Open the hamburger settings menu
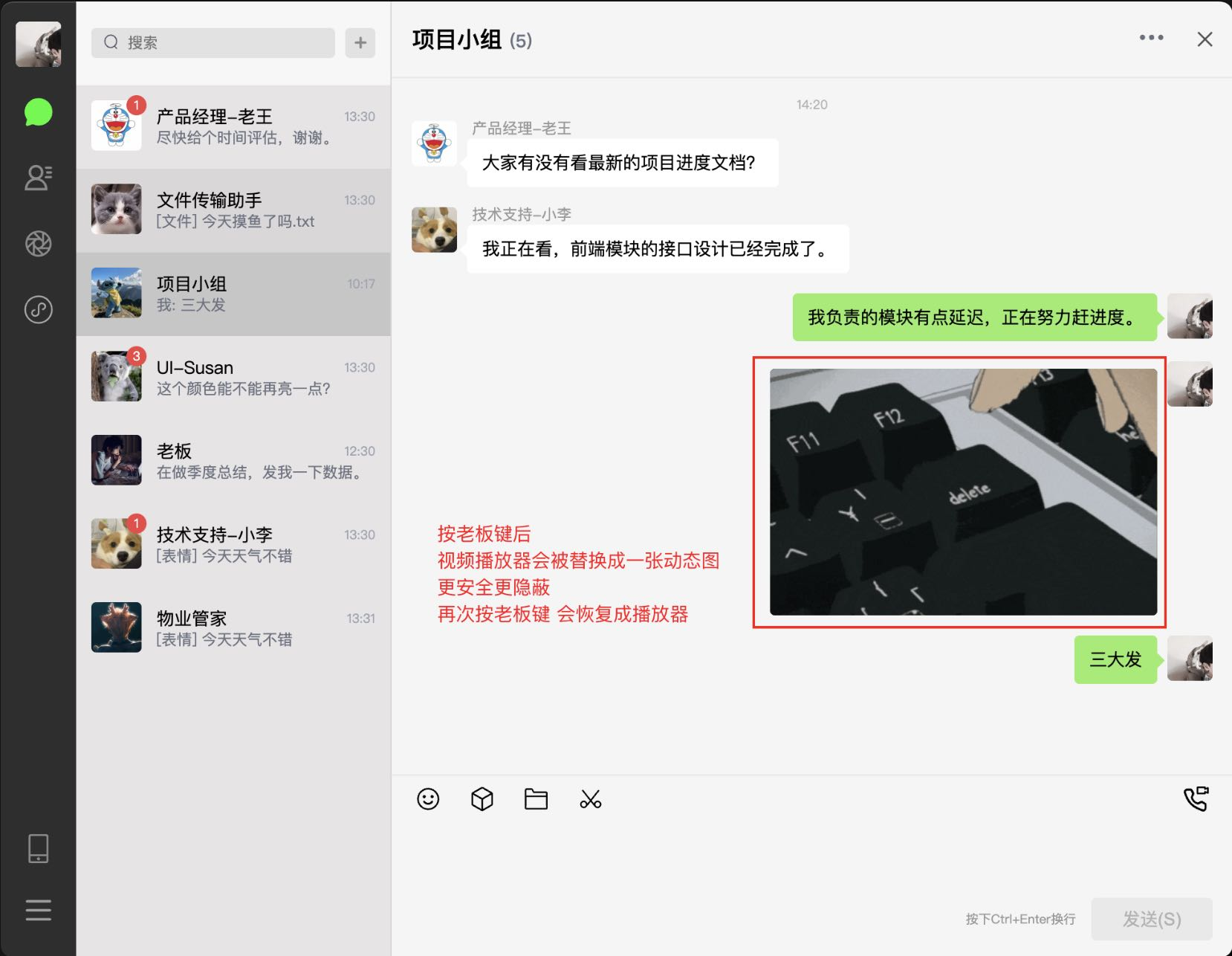The width and height of the screenshot is (1232, 956). coord(38,910)
